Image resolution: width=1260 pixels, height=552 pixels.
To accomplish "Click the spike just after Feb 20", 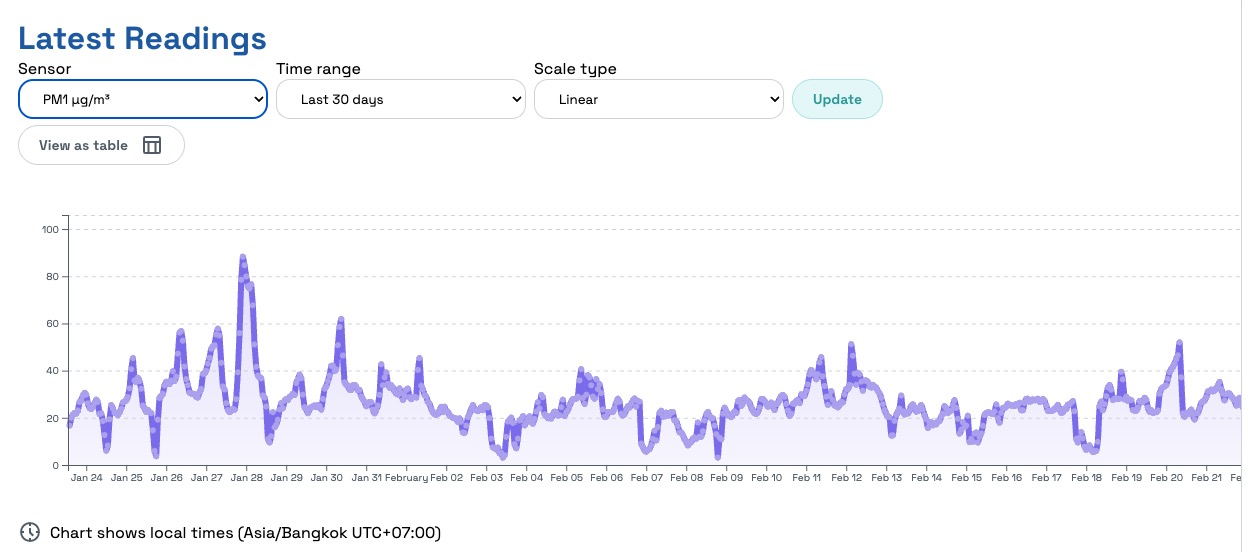I will point(1180,343).
